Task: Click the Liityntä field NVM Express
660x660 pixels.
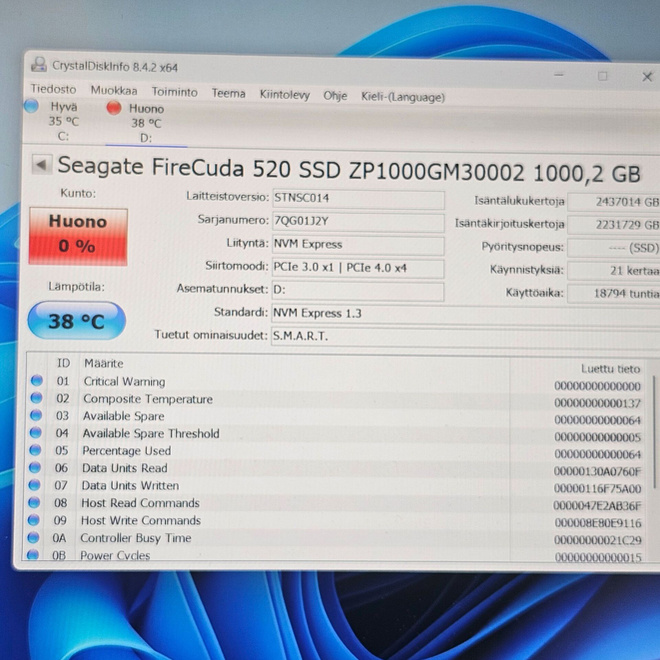Action: pyautogui.click(x=358, y=245)
